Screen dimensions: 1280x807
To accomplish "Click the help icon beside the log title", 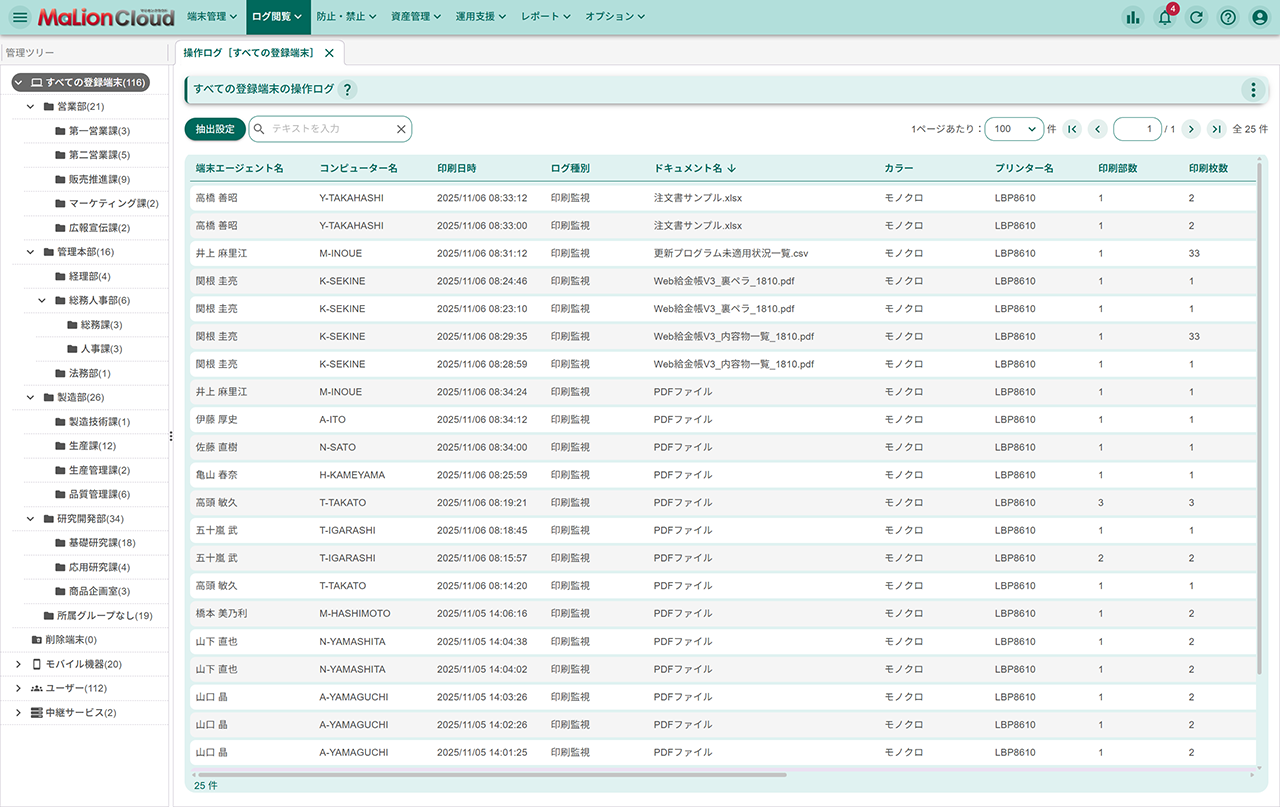I will tap(347, 90).
